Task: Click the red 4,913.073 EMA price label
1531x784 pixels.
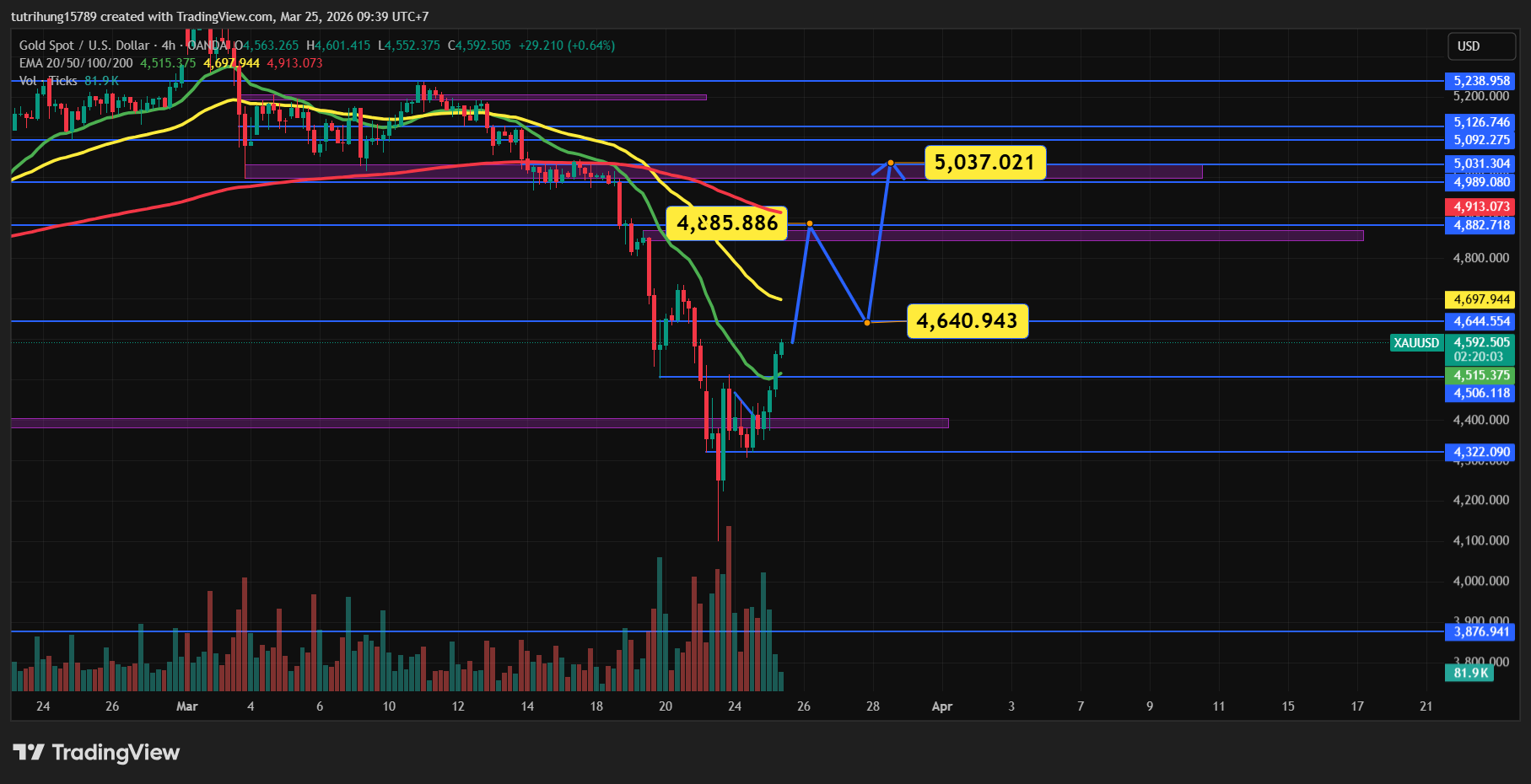Action: [1481, 207]
